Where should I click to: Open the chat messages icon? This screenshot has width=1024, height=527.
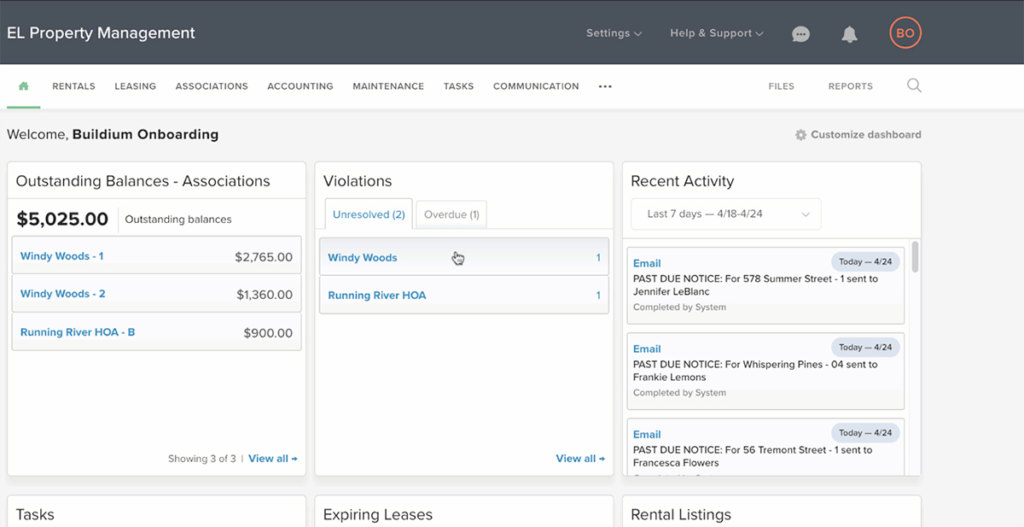click(800, 34)
